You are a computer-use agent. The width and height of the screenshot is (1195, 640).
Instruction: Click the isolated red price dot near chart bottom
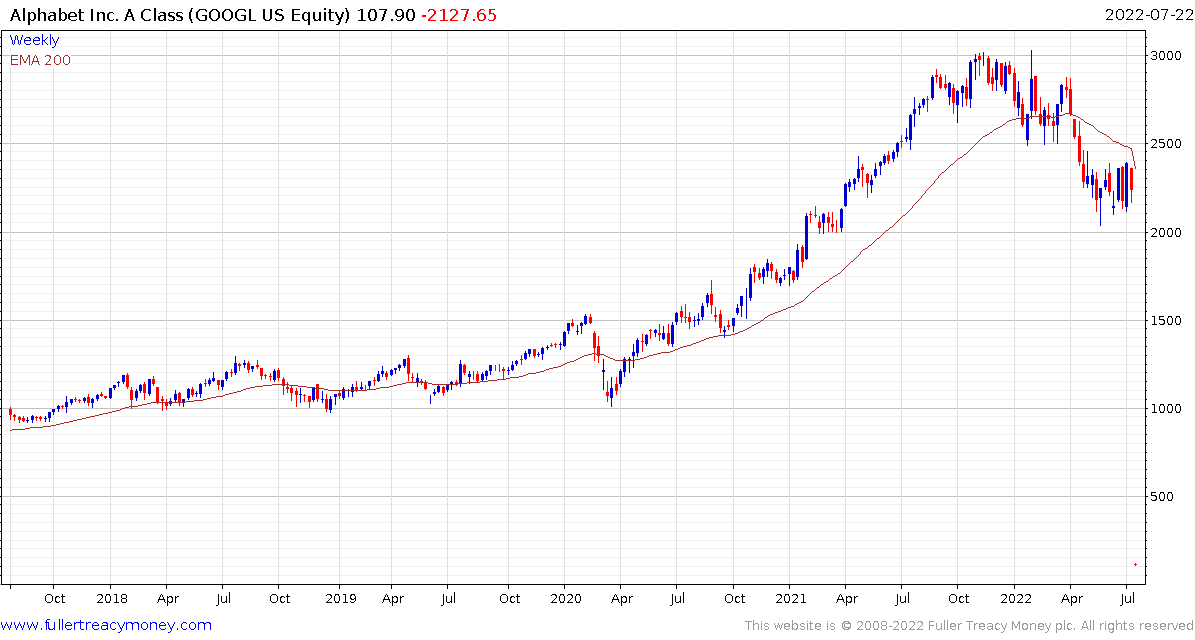coord(1135,565)
